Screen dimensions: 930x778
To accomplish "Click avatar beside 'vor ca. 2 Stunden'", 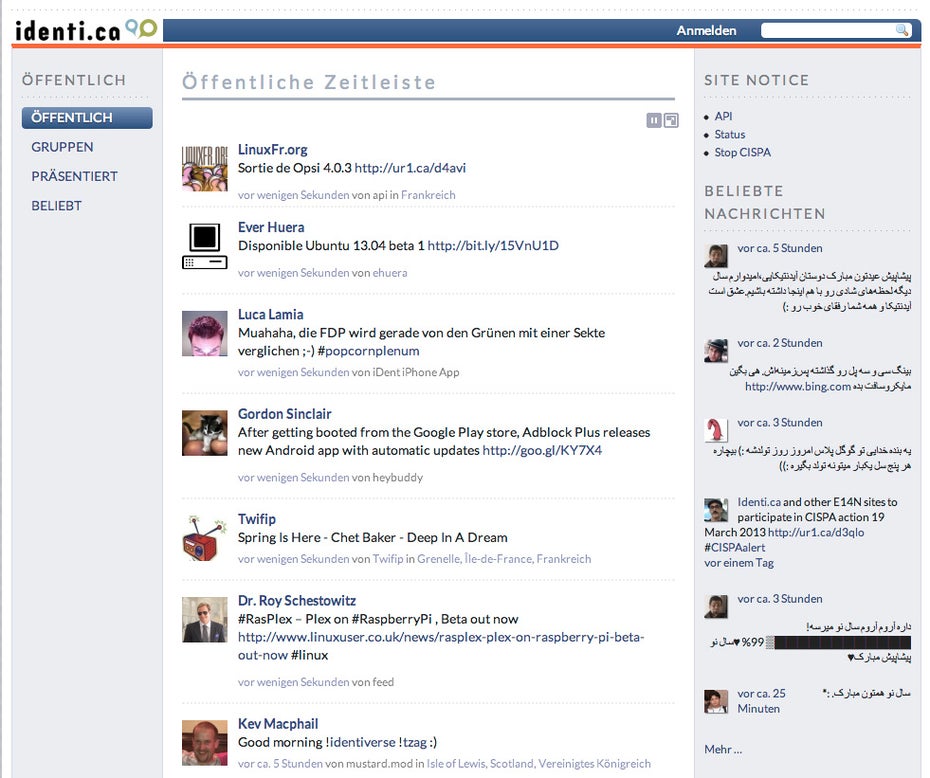I will (x=716, y=350).
